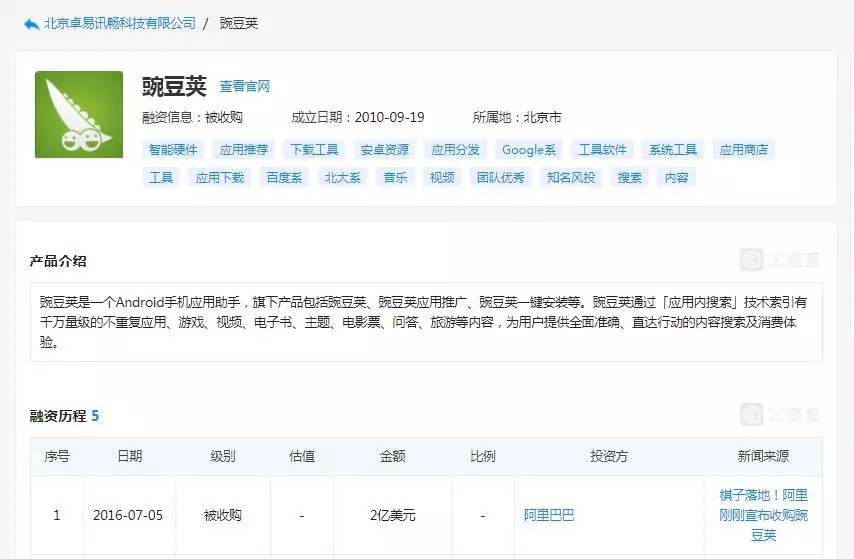
Task: Select the 应用下载 tag
Action: [x=219, y=178]
